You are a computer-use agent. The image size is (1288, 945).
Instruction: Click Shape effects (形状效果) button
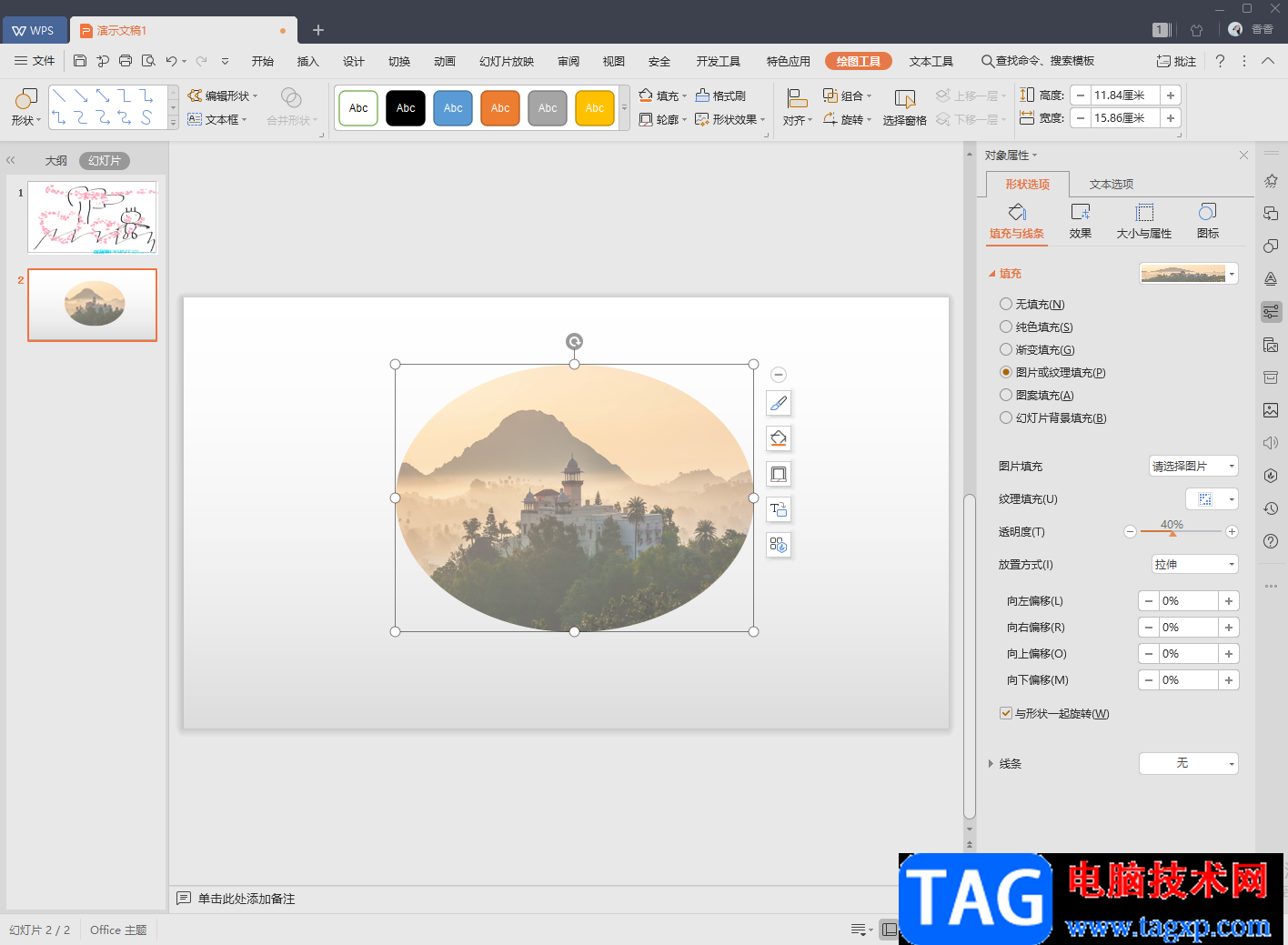(x=730, y=119)
